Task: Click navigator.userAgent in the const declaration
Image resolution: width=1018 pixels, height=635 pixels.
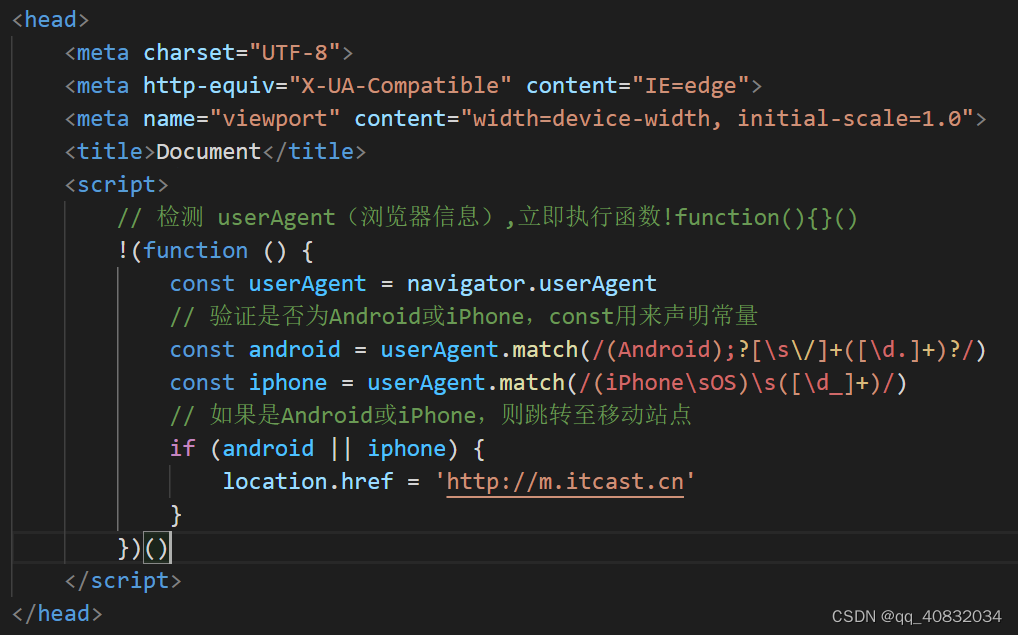Action: point(531,284)
